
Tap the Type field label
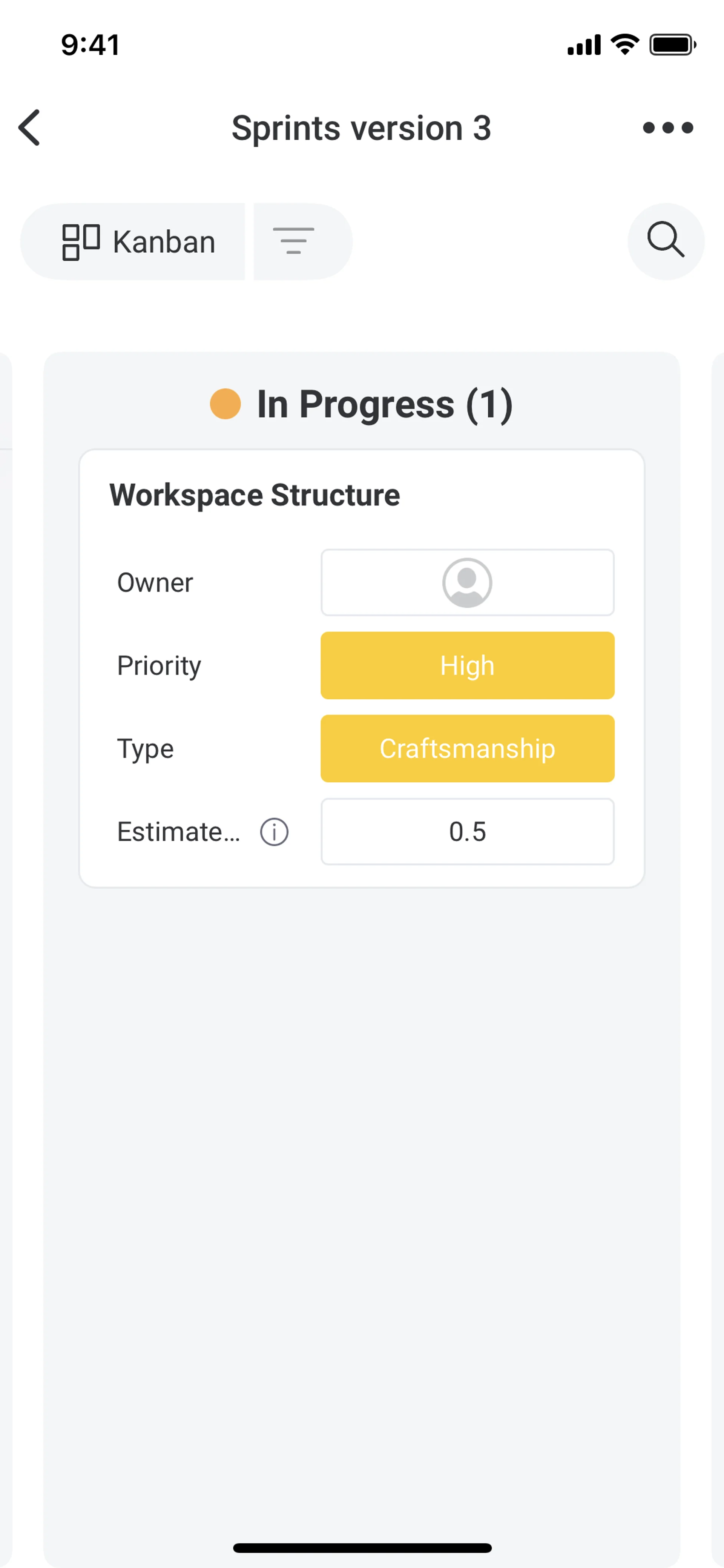pyautogui.click(x=145, y=749)
